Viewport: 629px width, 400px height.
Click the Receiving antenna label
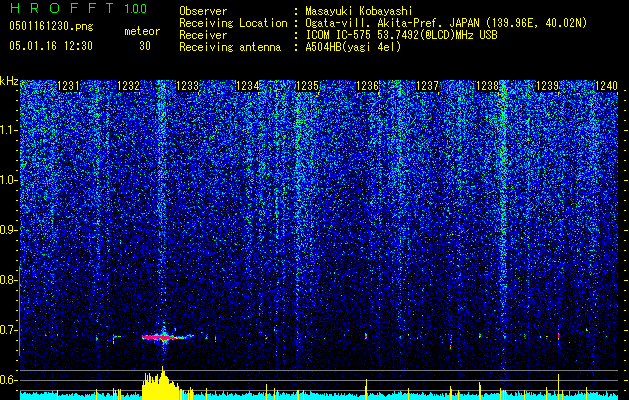pyautogui.click(x=230, y=47)
